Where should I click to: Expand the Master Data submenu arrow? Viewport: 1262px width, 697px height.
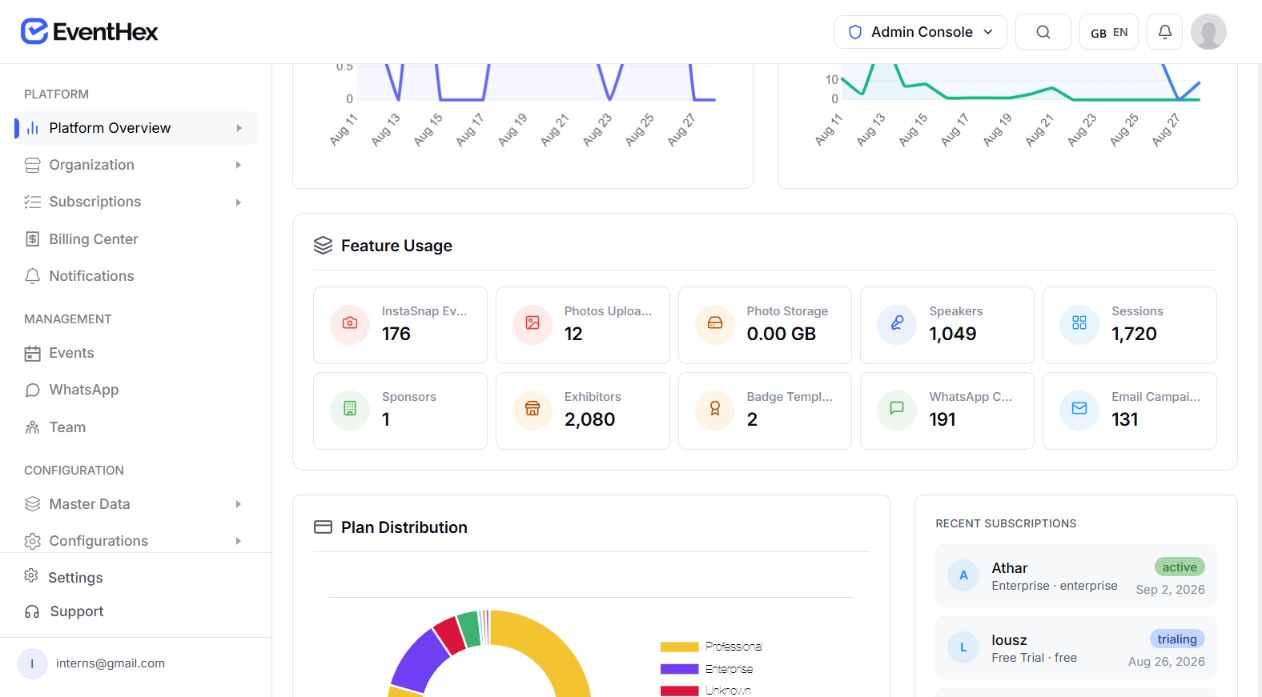tap(239, 504)
